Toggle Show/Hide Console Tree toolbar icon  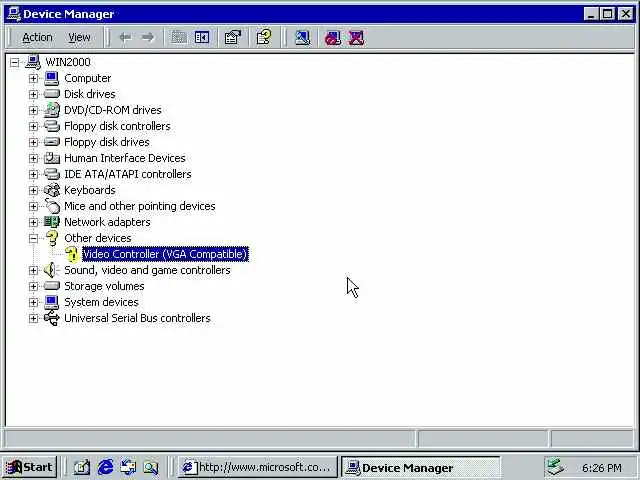[x=202, y=38]
